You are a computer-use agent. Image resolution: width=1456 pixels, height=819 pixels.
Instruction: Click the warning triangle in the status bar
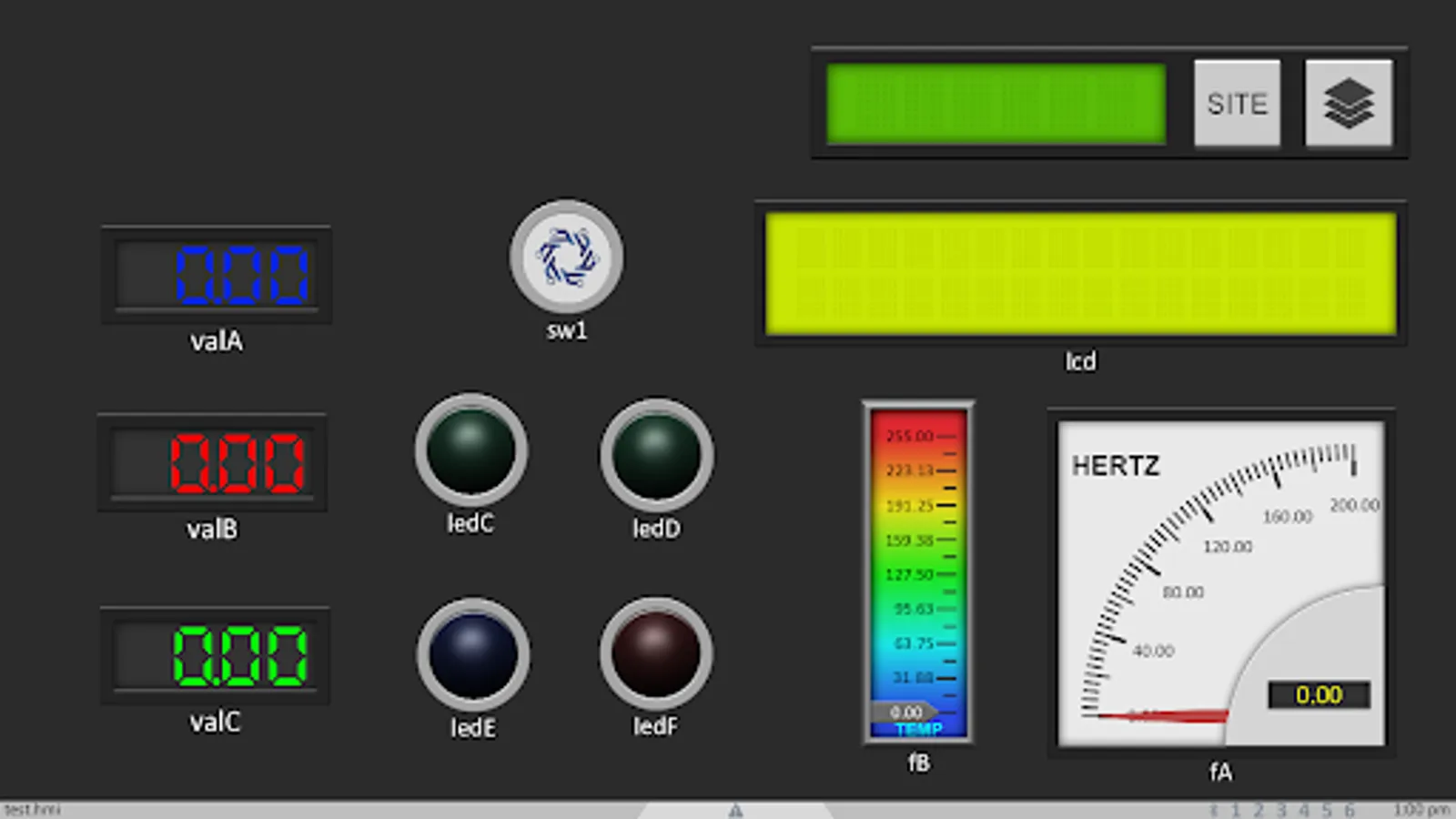pyautogui.click(x=735, y=810)
